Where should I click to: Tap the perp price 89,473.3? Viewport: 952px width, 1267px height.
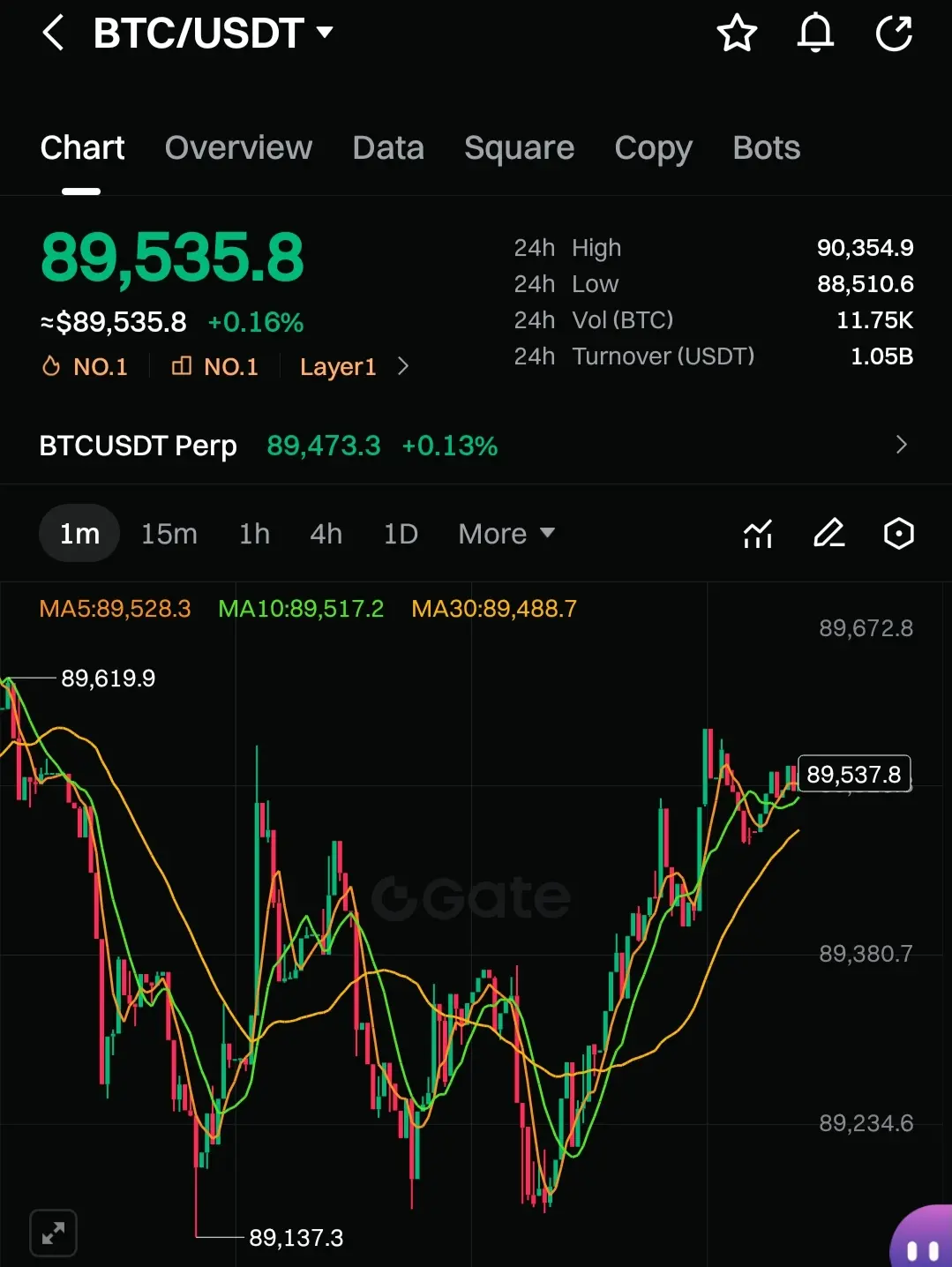[324, 446]
